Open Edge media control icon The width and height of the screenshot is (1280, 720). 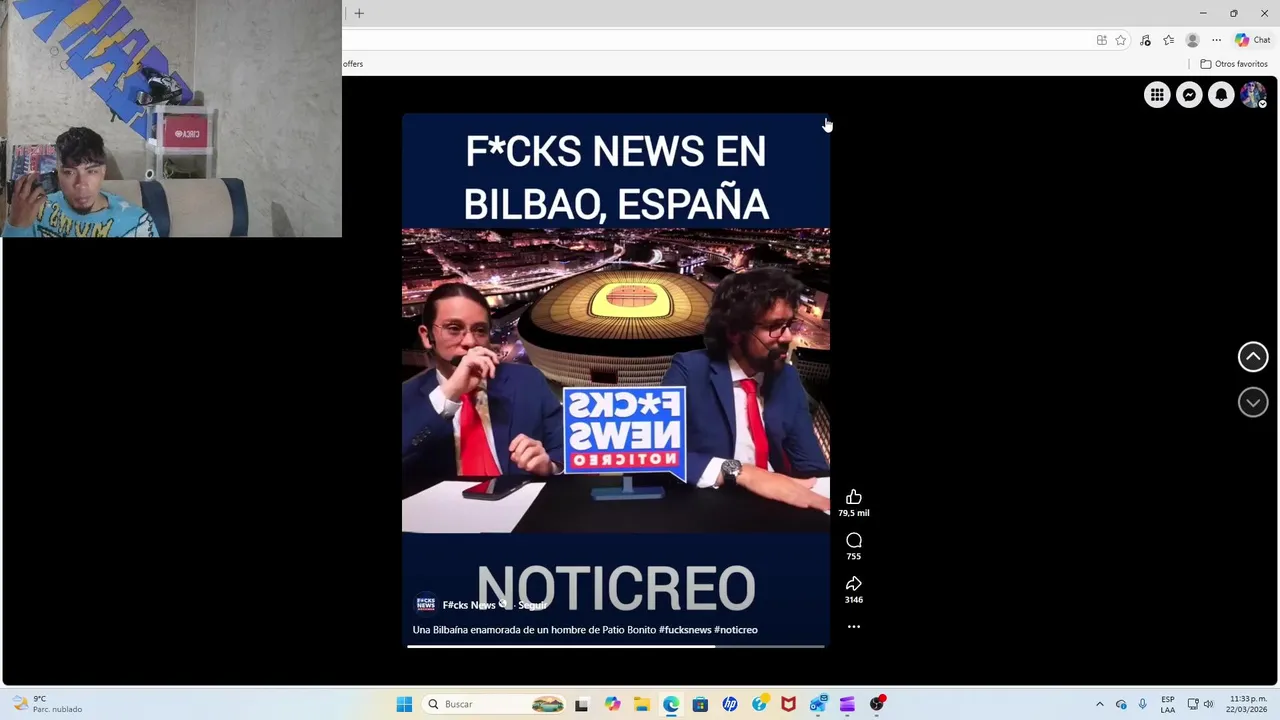click(1145, 40)
